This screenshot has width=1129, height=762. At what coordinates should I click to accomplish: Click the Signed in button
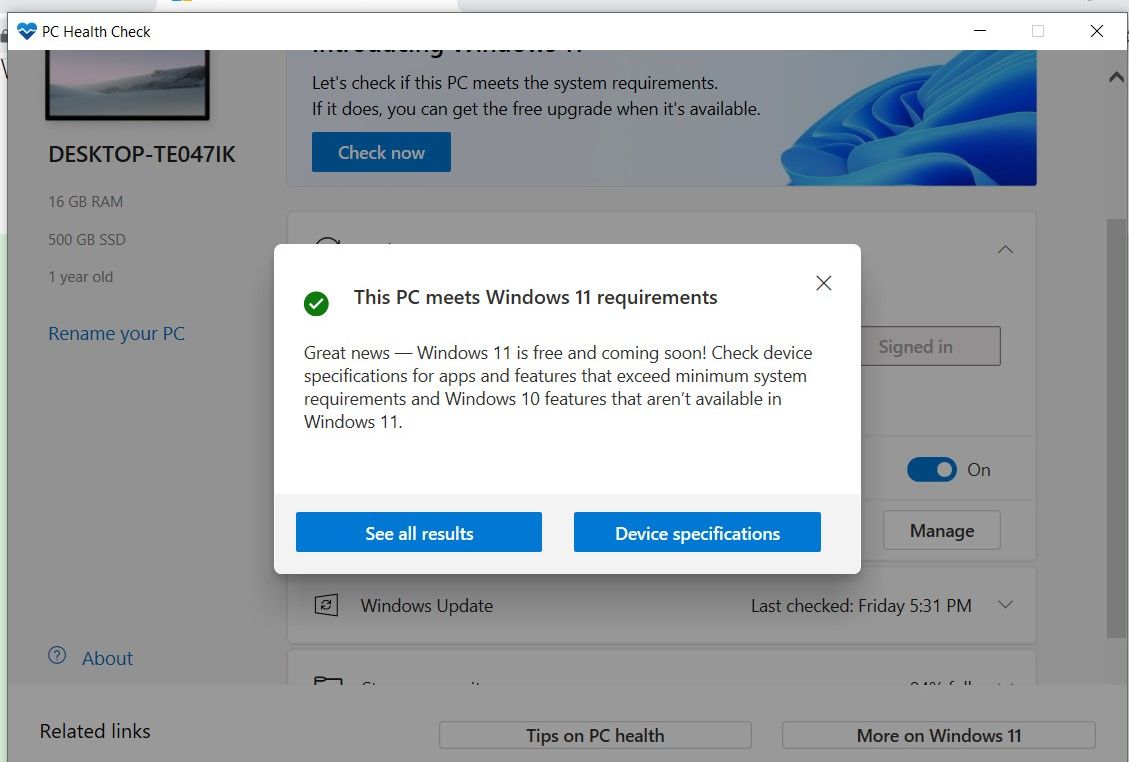pos(930,346)
